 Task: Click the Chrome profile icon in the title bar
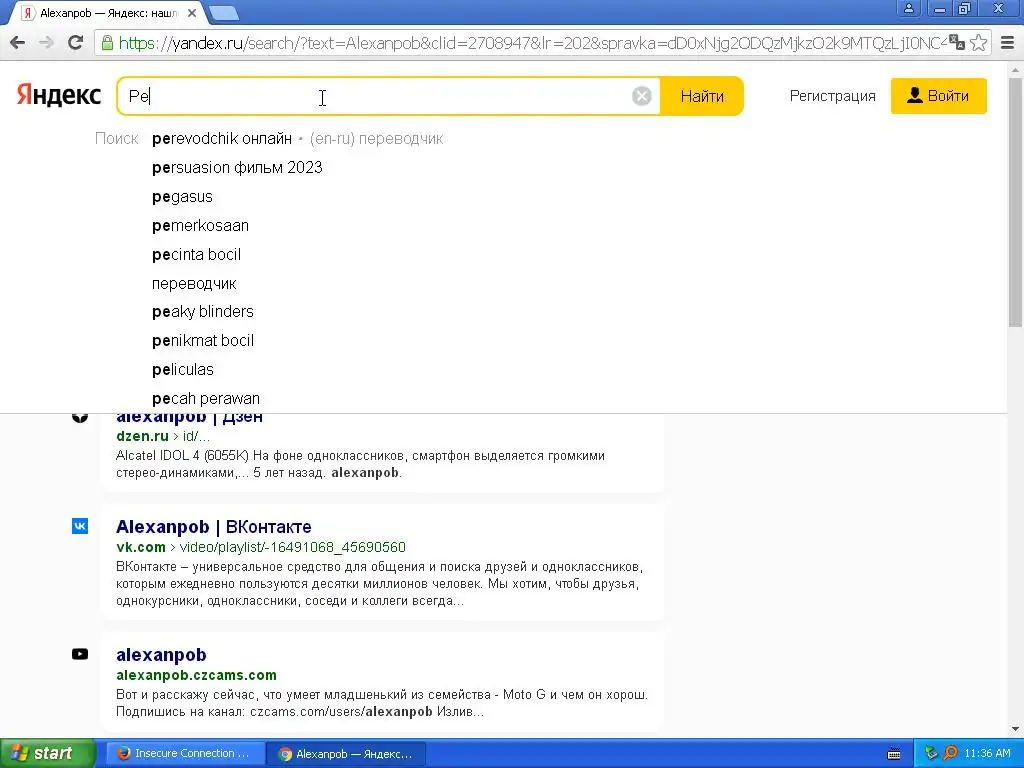(x=908, y=8)
